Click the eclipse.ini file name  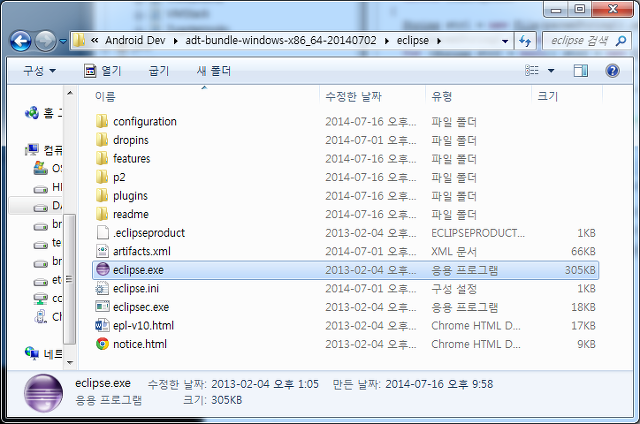point(136,289)
